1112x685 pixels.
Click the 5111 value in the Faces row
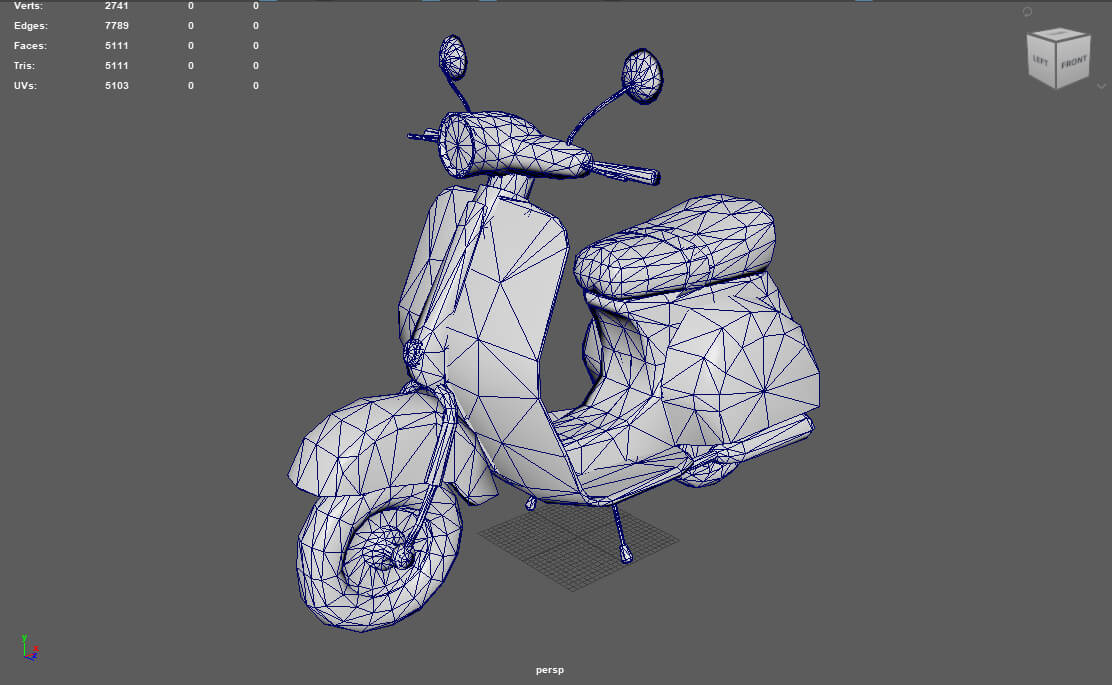(x=117, y=45)
